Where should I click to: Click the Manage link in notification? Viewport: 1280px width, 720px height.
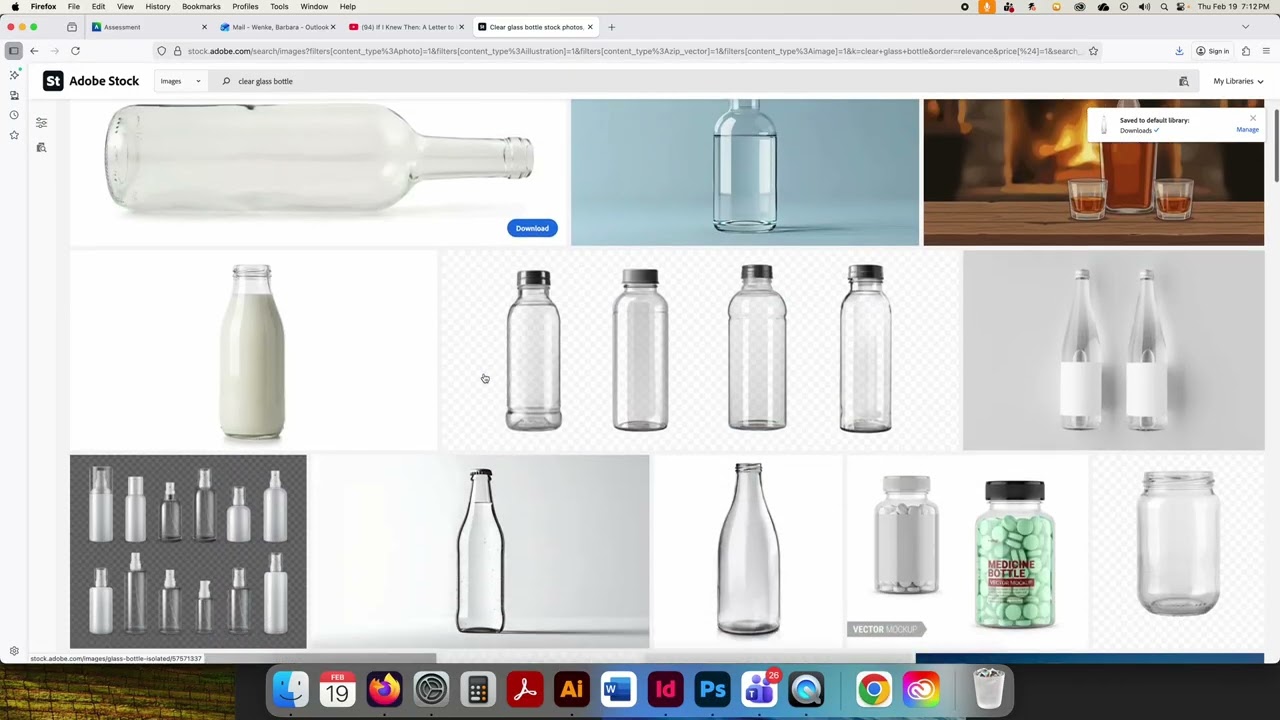click(1247, 130)
